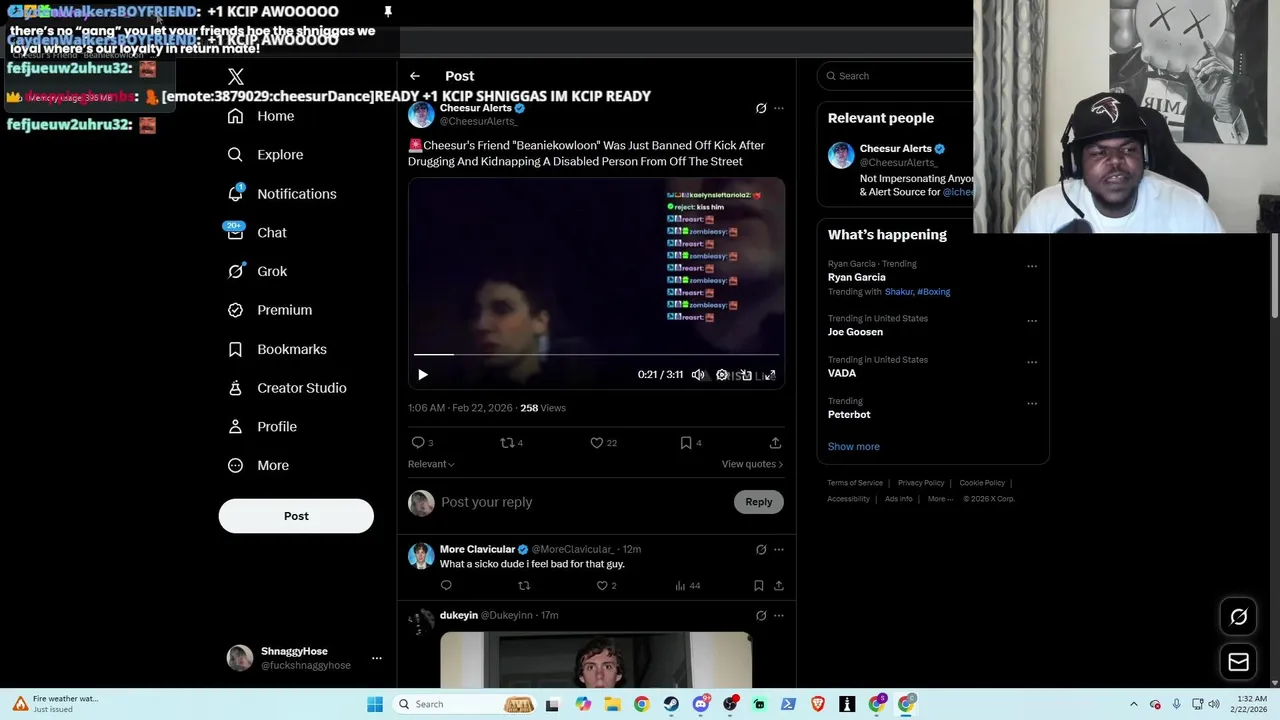Image resolution: width=1280 pixels, height=720 pixels.
Task: Click the pin icon in chat overlay
Action: pos(388,12)
